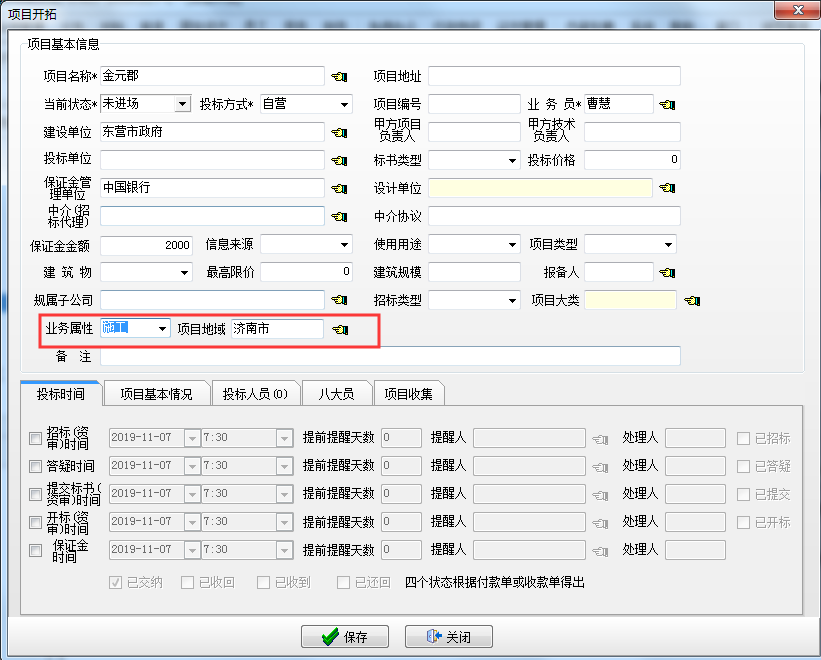Image resolution: width=821 pixels, height=660 pixels.
Task: Toggle 保证金时间 checkbox
Action: point(35,550)
